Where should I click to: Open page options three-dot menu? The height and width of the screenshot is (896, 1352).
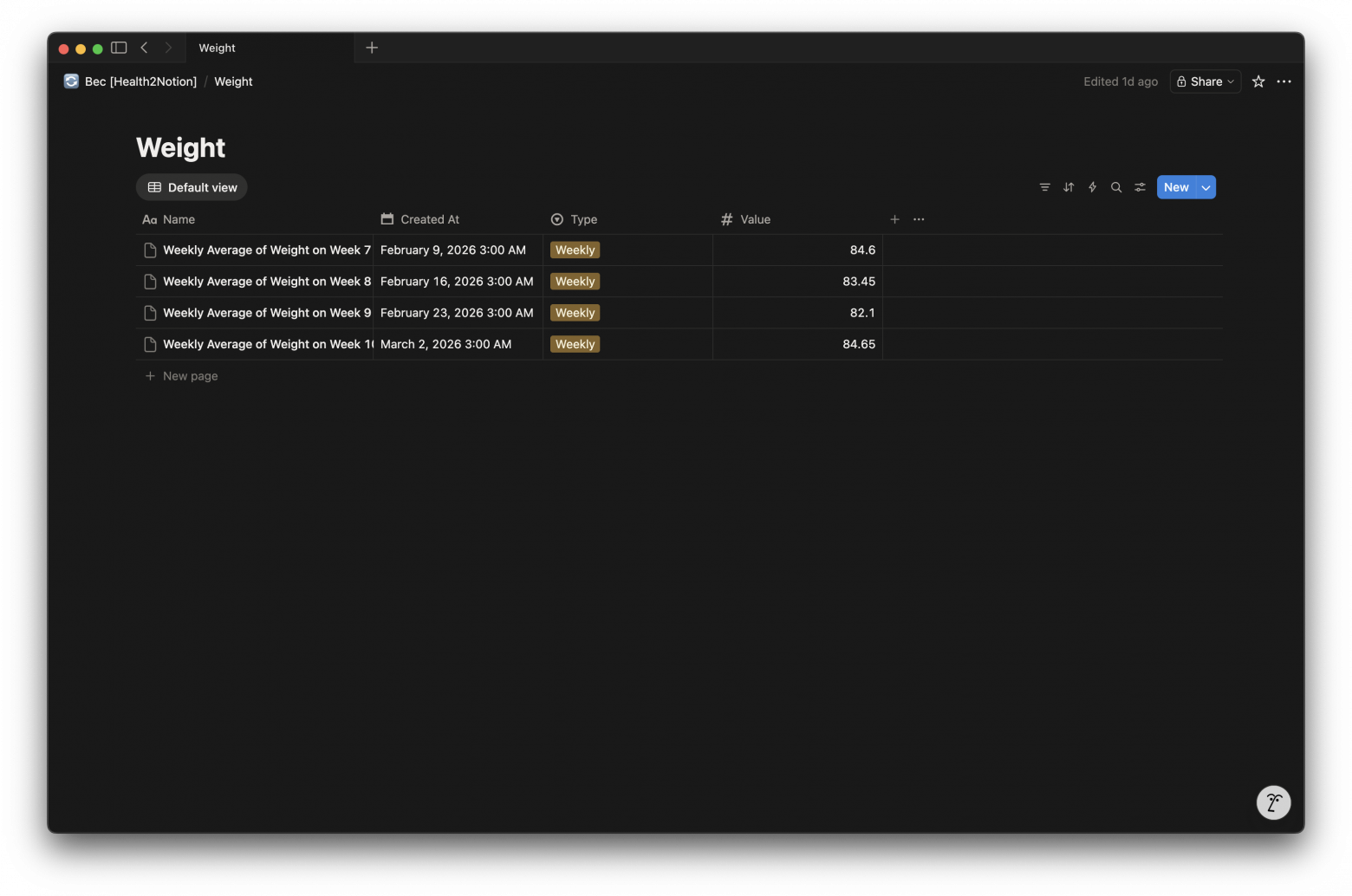[x=1284, y=81]
